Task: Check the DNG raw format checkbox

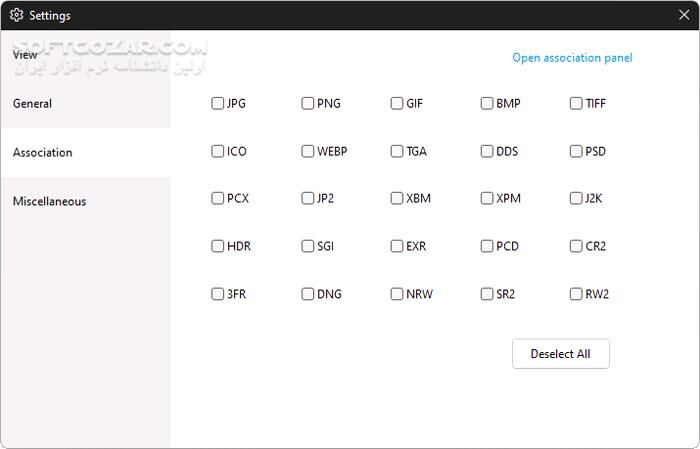Action: point(308,294)
